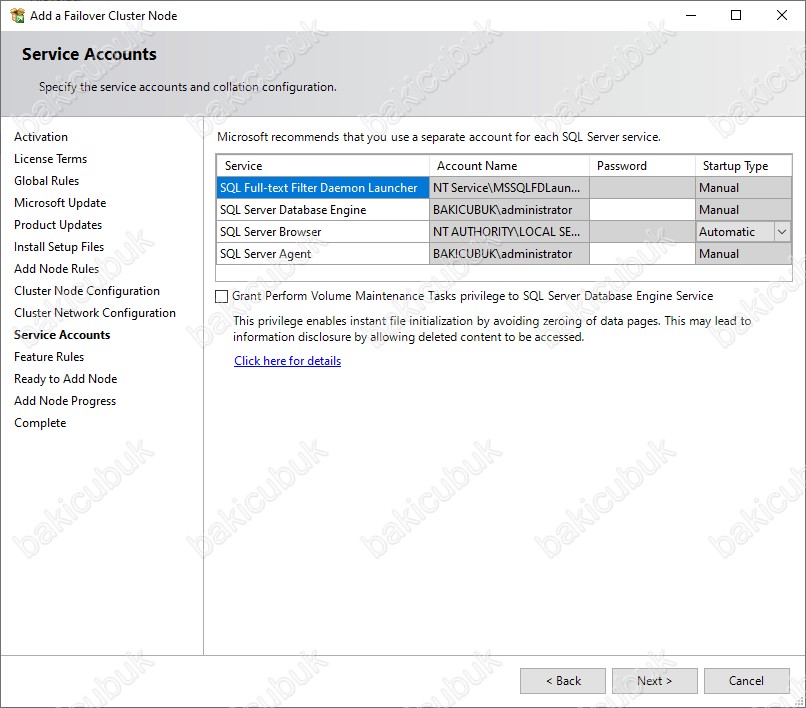
Task: Click the Account Name column header
Action: coord(509,166)
